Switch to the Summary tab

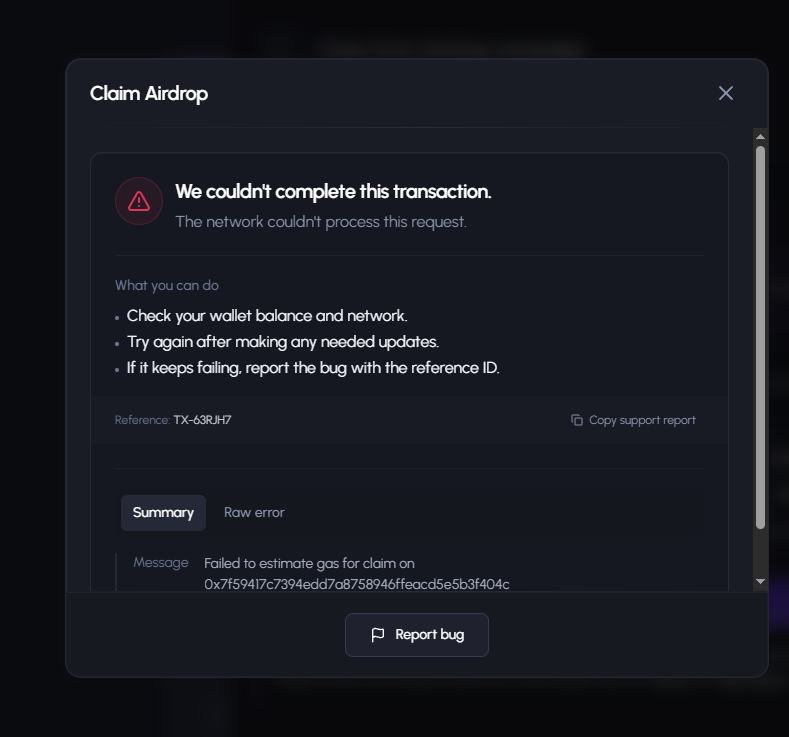pos(163,513)
